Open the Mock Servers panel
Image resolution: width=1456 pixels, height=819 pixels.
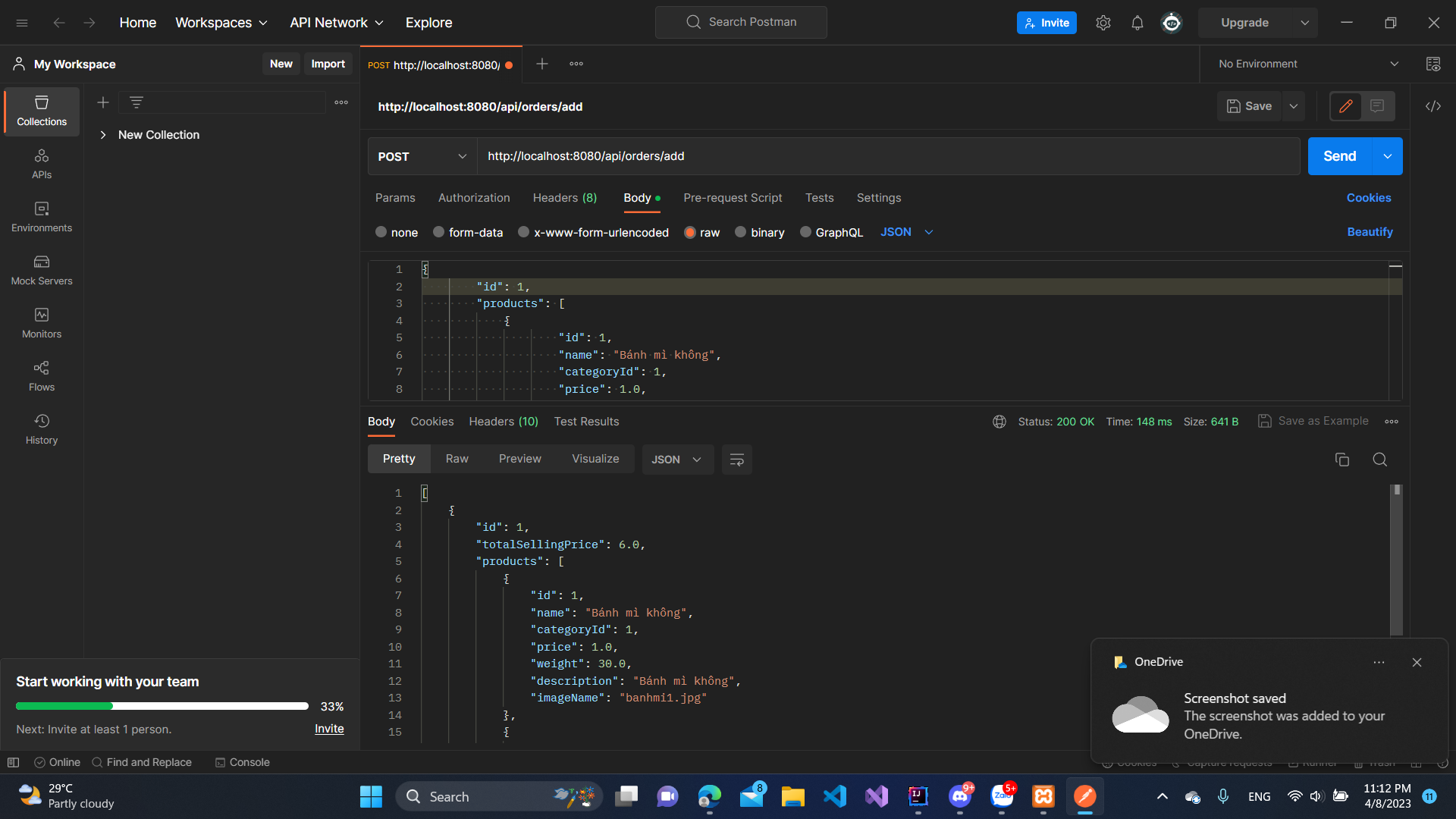pos(41,269)
